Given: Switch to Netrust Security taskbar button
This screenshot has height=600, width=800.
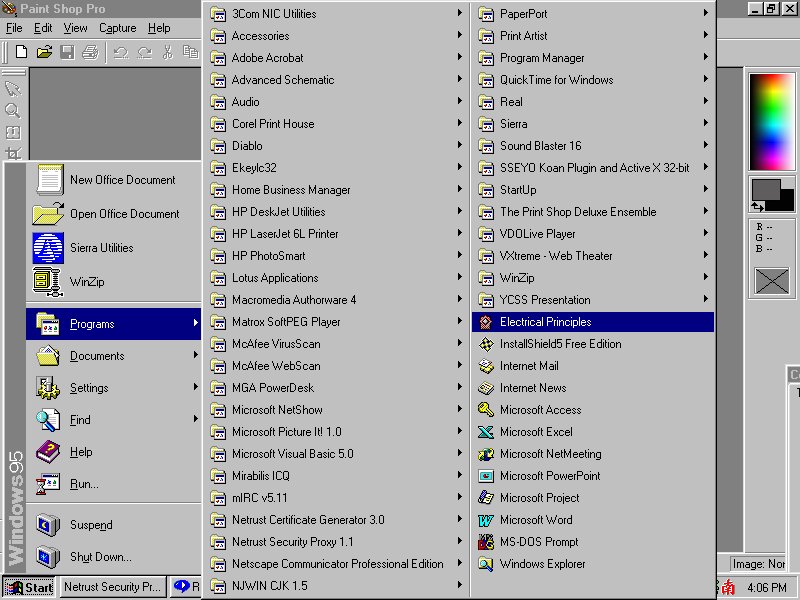Looking at the screenshot, I should (x=112, y=587).
